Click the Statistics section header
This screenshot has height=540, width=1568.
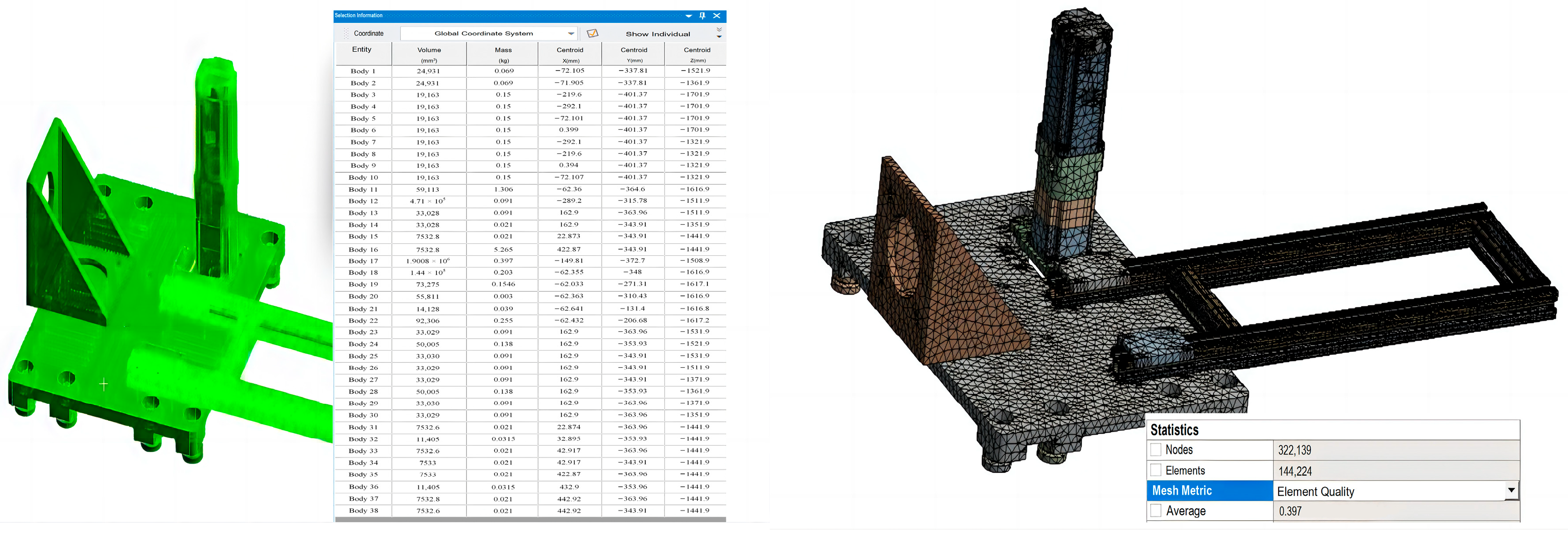(1174, 430)
